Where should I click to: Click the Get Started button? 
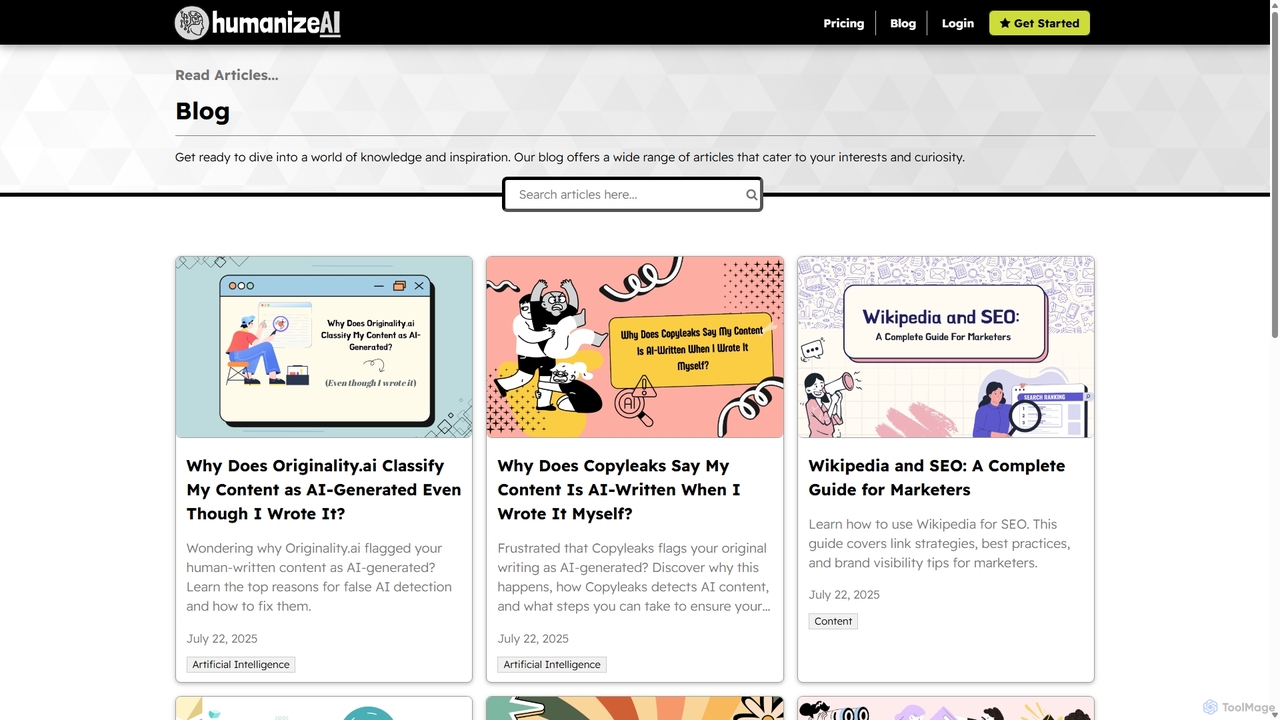(x=1039, y=23)
